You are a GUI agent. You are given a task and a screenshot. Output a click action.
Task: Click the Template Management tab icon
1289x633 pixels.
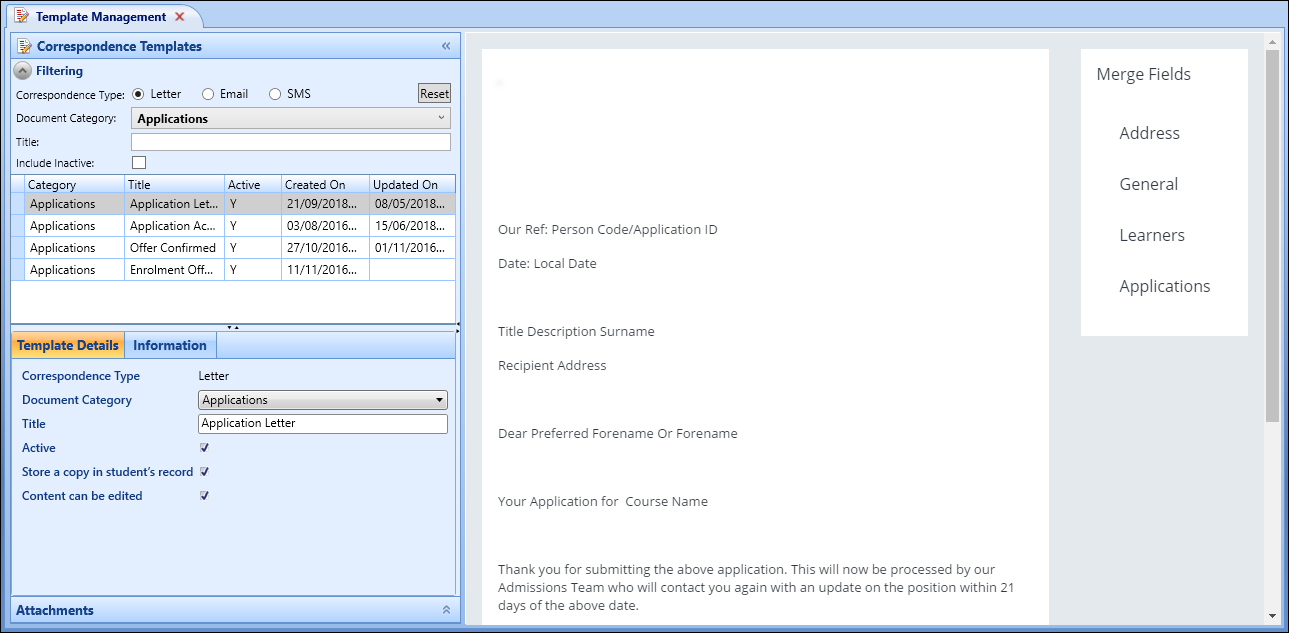pyautogui.click(x=22, y=17)
